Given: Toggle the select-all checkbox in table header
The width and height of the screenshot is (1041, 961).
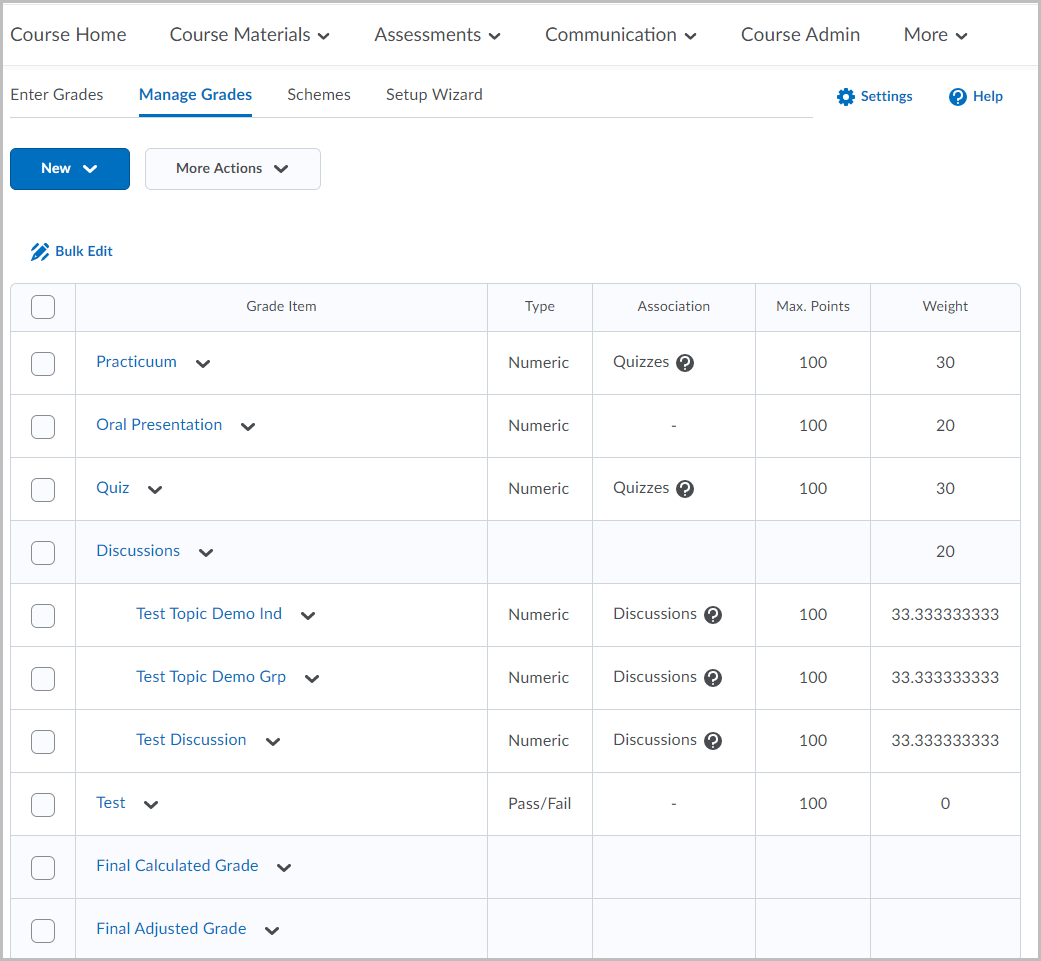Looking at the screenshot, I should tap(43, 307).
